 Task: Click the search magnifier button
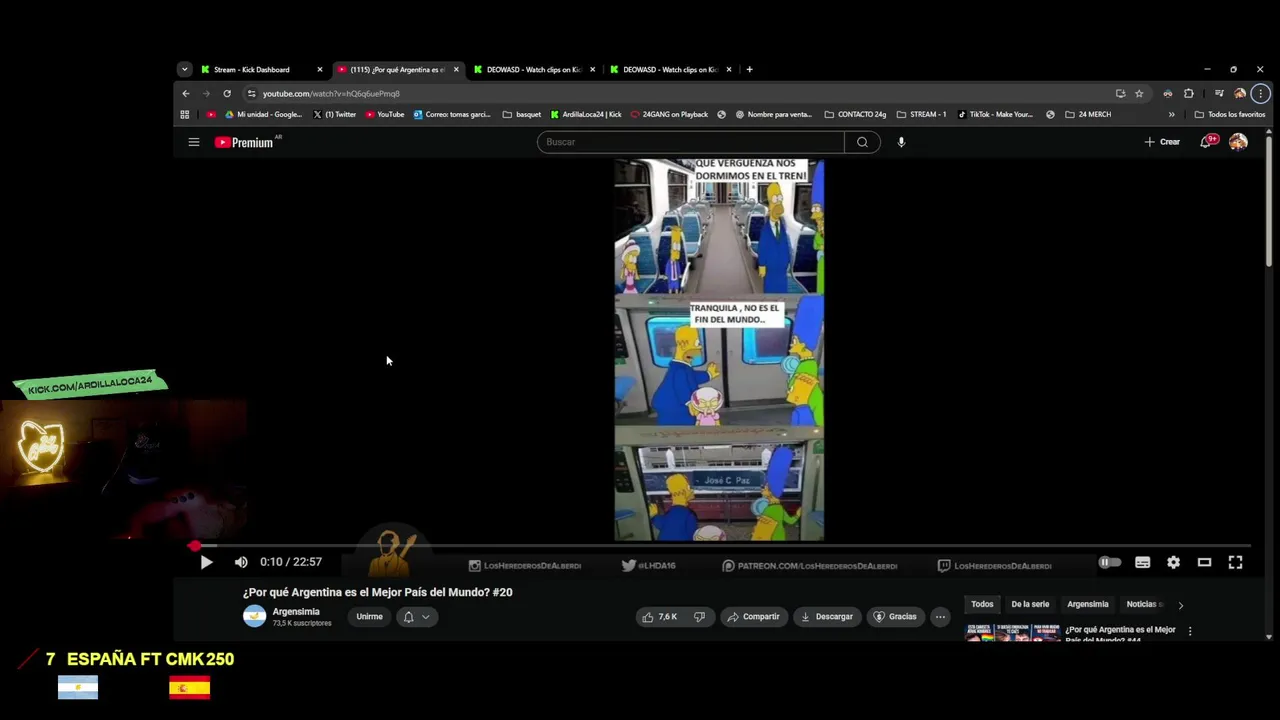pos(862,142)
